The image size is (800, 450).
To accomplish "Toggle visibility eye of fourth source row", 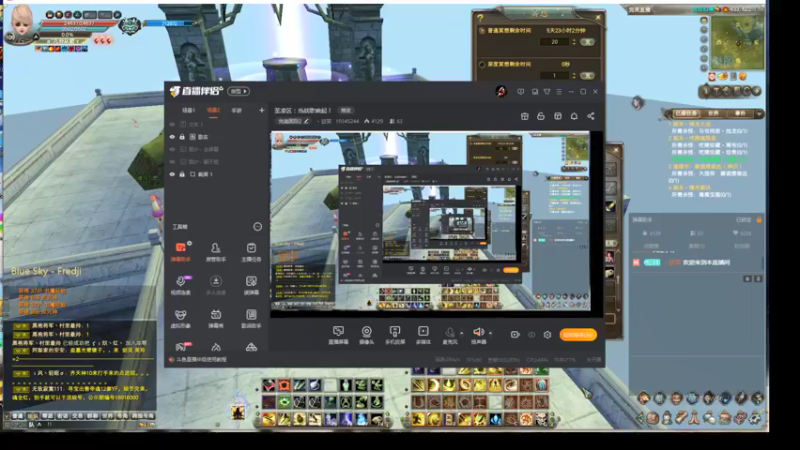I will tap(172, 162).
